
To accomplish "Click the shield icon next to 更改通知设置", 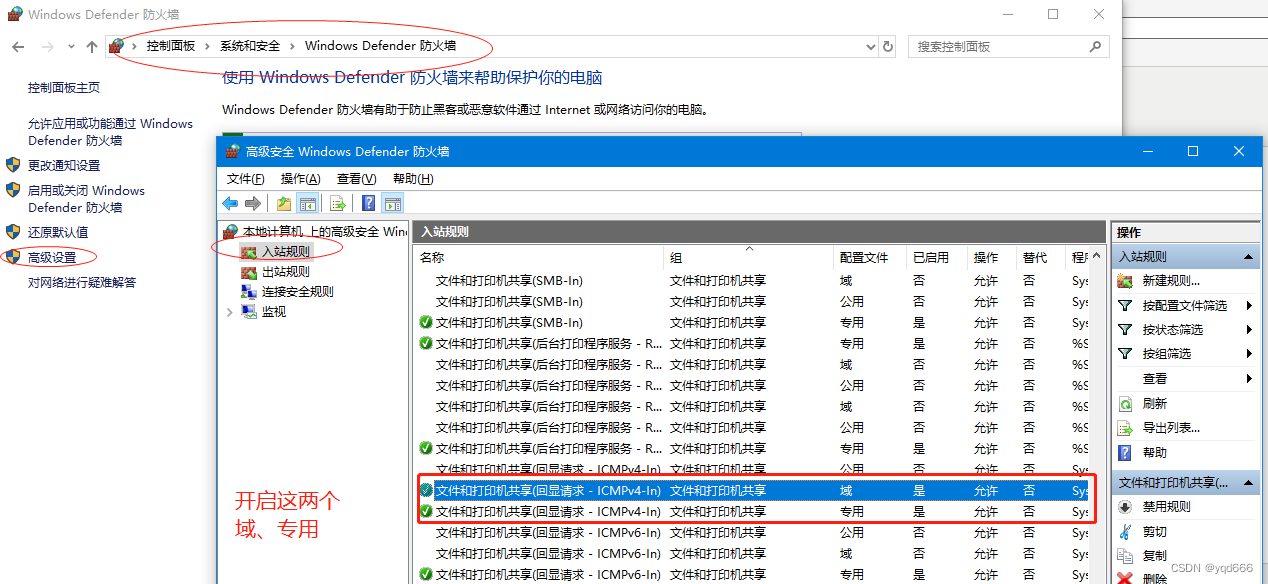I will pyautogui.click(x=13, y=165).
